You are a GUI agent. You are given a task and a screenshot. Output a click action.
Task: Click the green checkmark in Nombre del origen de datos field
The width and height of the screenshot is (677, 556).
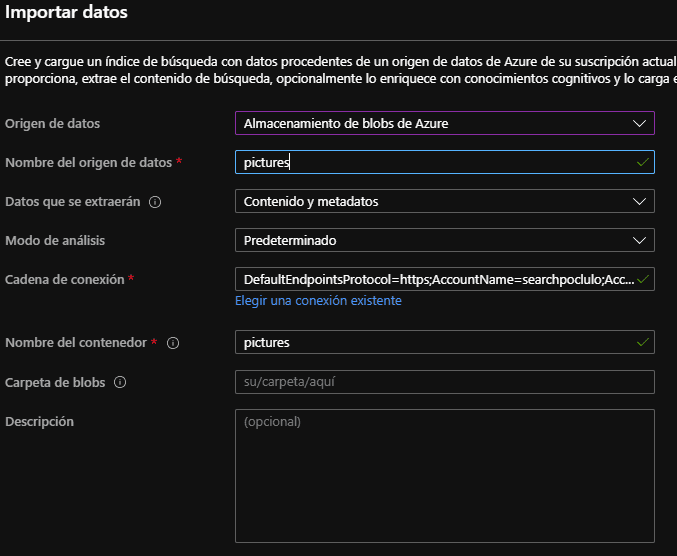click(x=643, y=162)
